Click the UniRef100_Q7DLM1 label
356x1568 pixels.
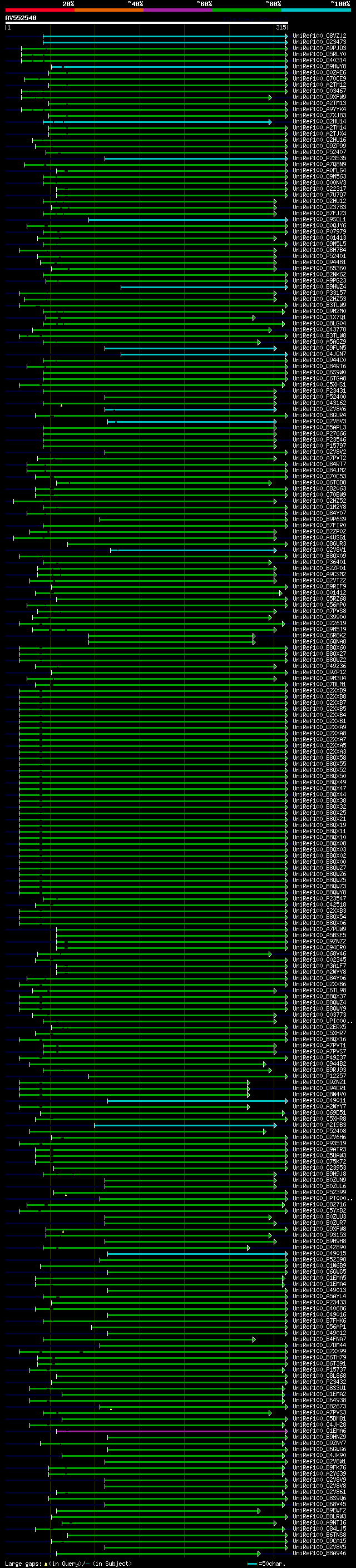click(319, 684)
